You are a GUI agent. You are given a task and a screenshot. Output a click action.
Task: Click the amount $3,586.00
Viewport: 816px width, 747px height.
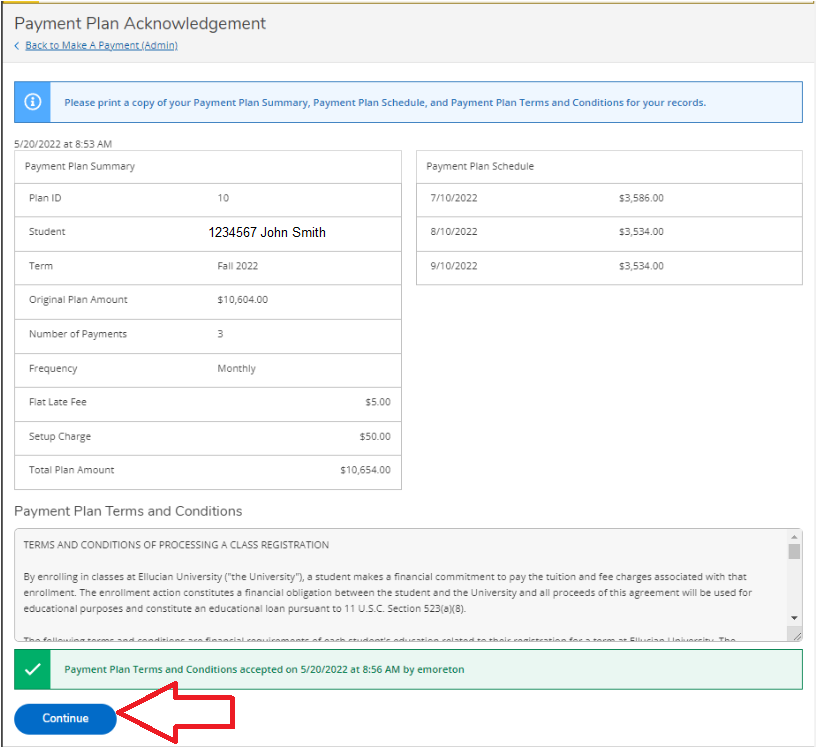[641, 198]
